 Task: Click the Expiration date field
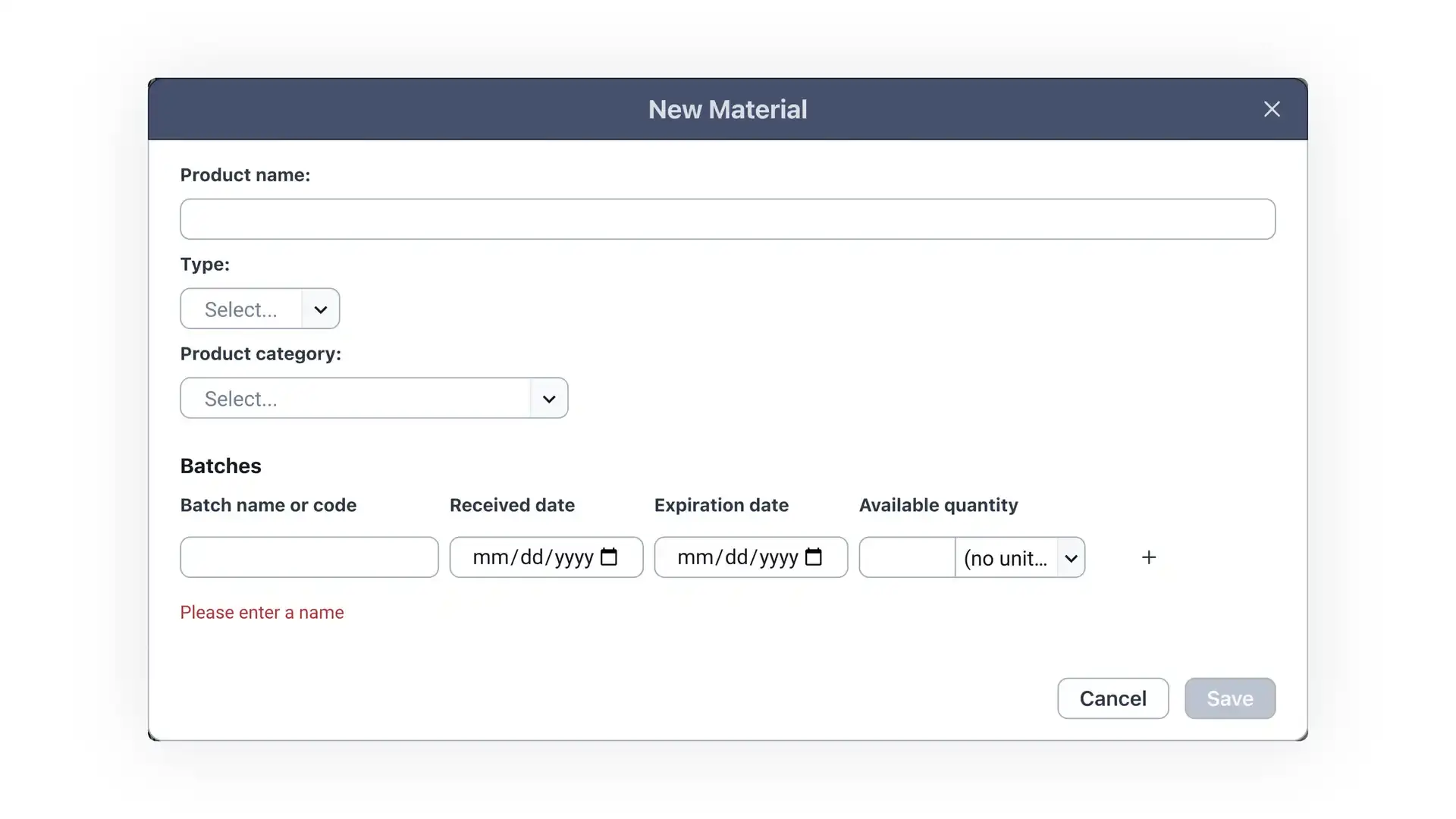point(751,557)
